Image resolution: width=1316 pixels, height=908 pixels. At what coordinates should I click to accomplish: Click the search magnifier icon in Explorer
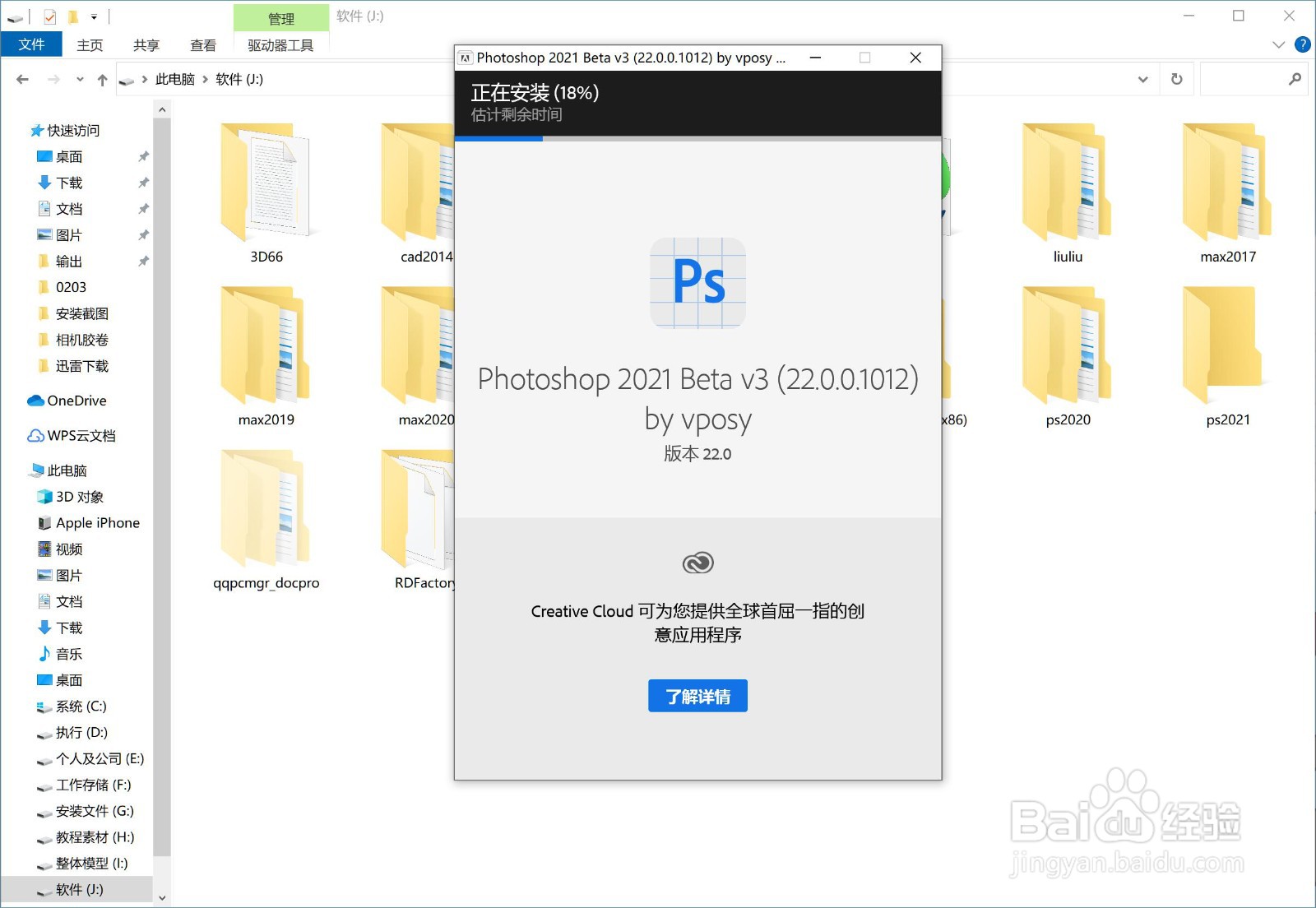1295,79
